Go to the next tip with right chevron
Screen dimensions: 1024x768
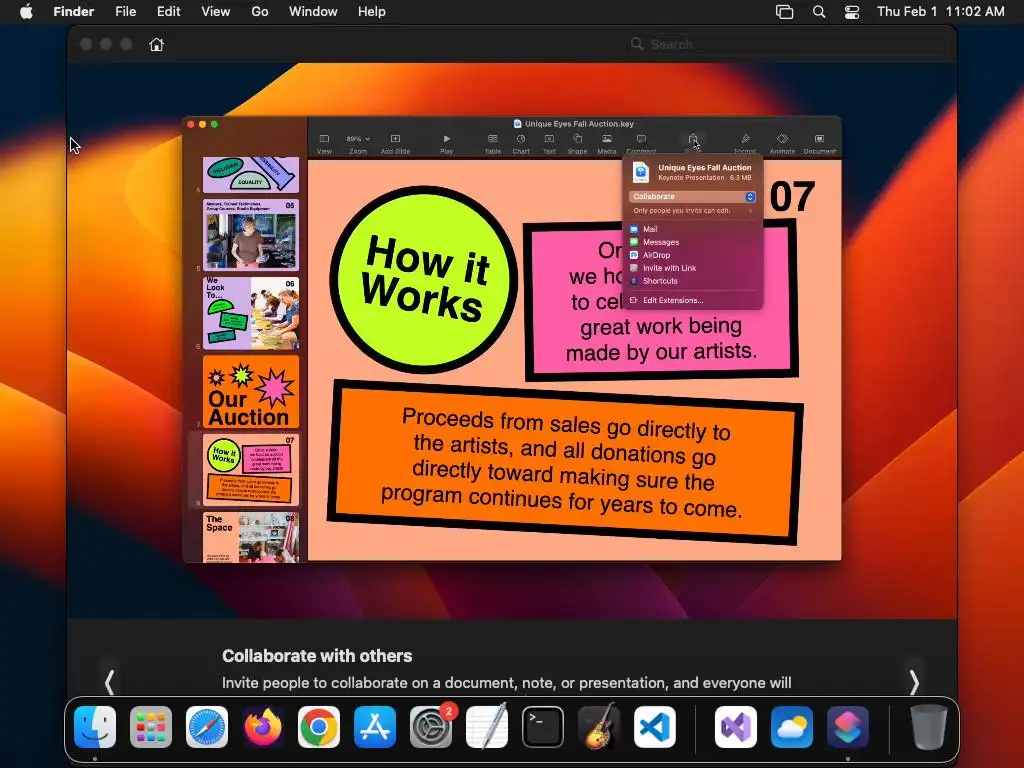tap(914, 682)
